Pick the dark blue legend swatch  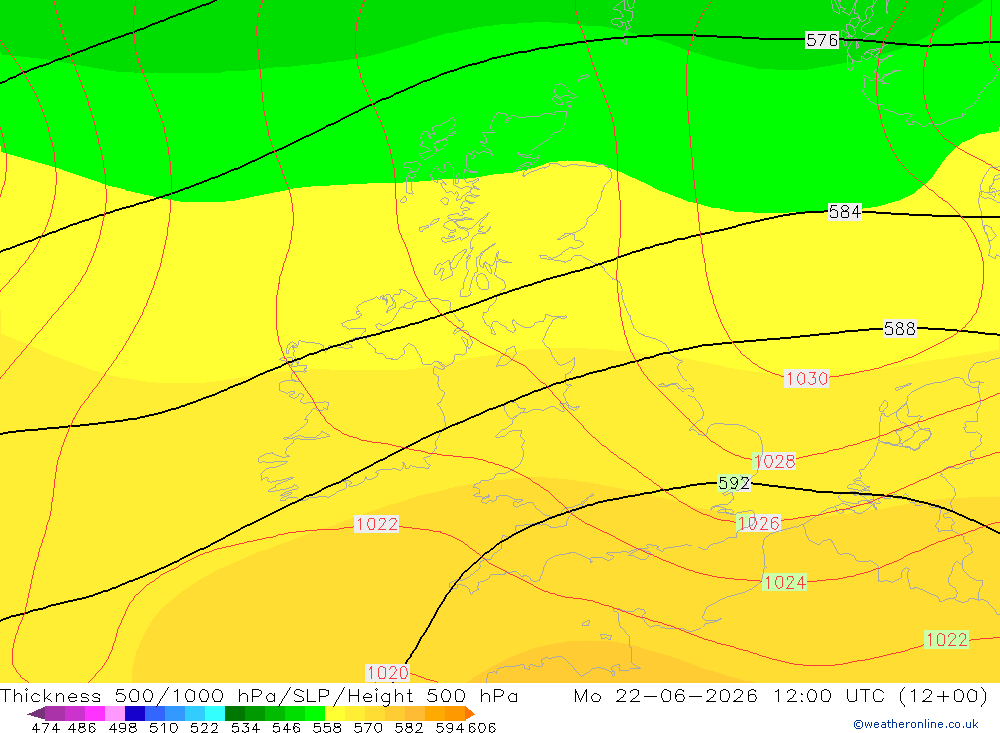(135, 713)
